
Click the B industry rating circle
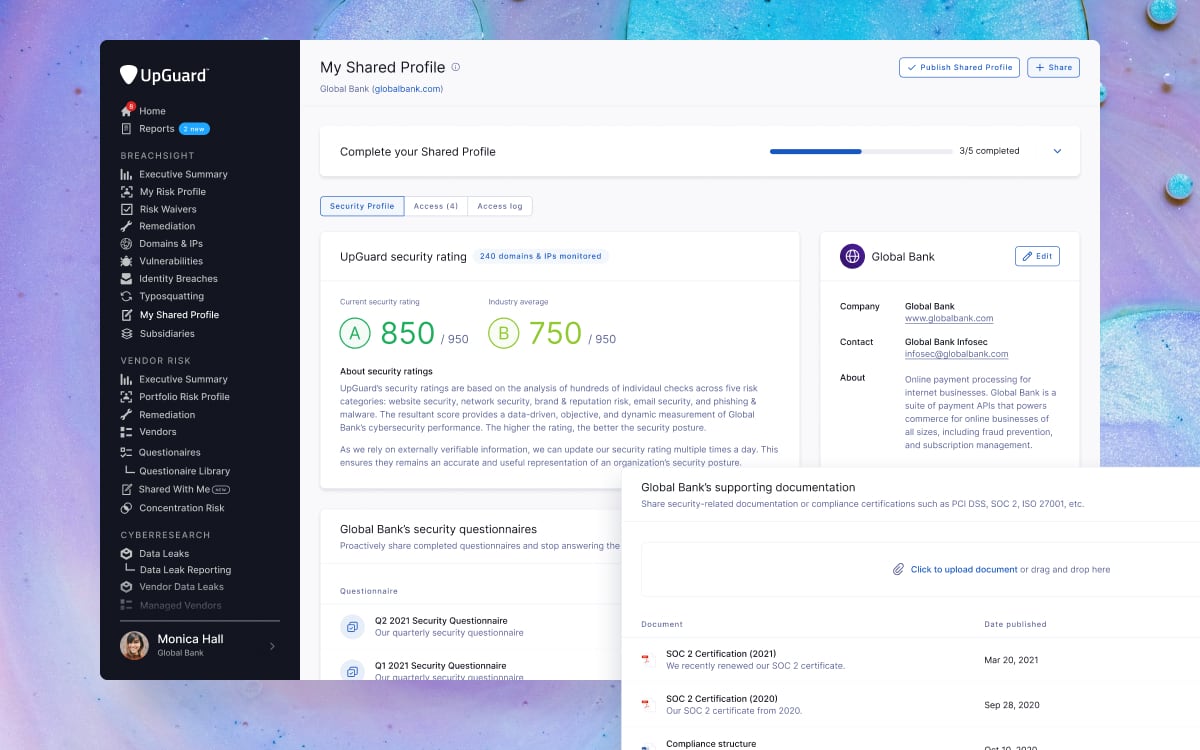click(503, 333)
